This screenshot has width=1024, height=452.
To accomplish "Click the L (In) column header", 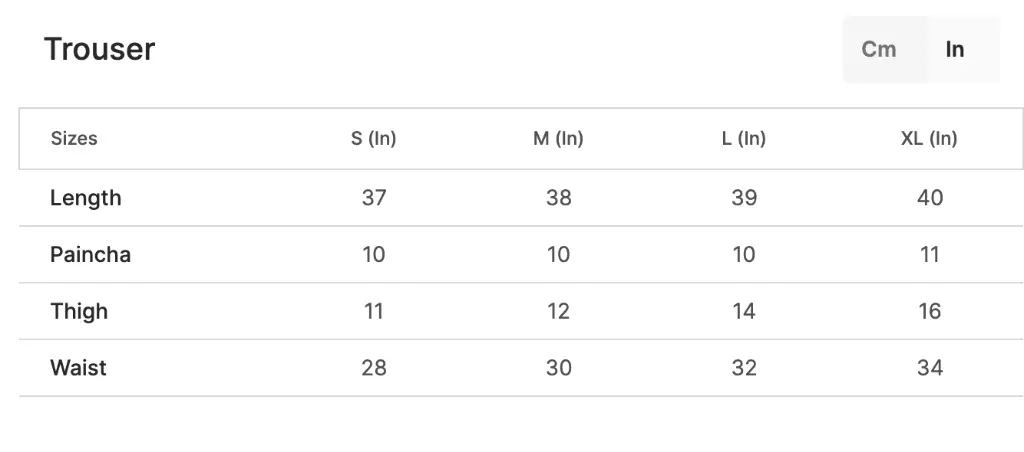I will [x=744, y=138].
